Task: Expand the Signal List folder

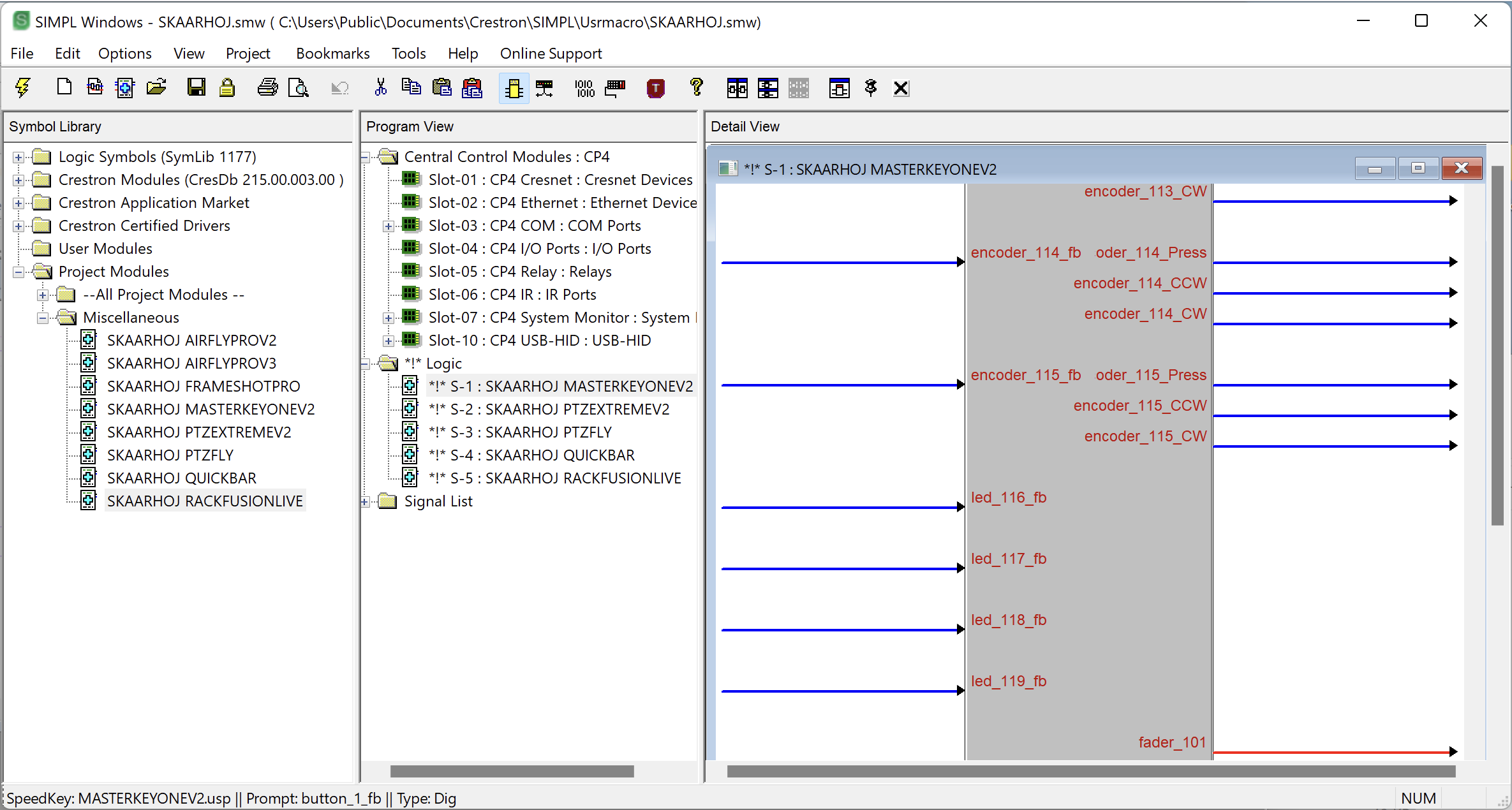Action: (364, 501)
